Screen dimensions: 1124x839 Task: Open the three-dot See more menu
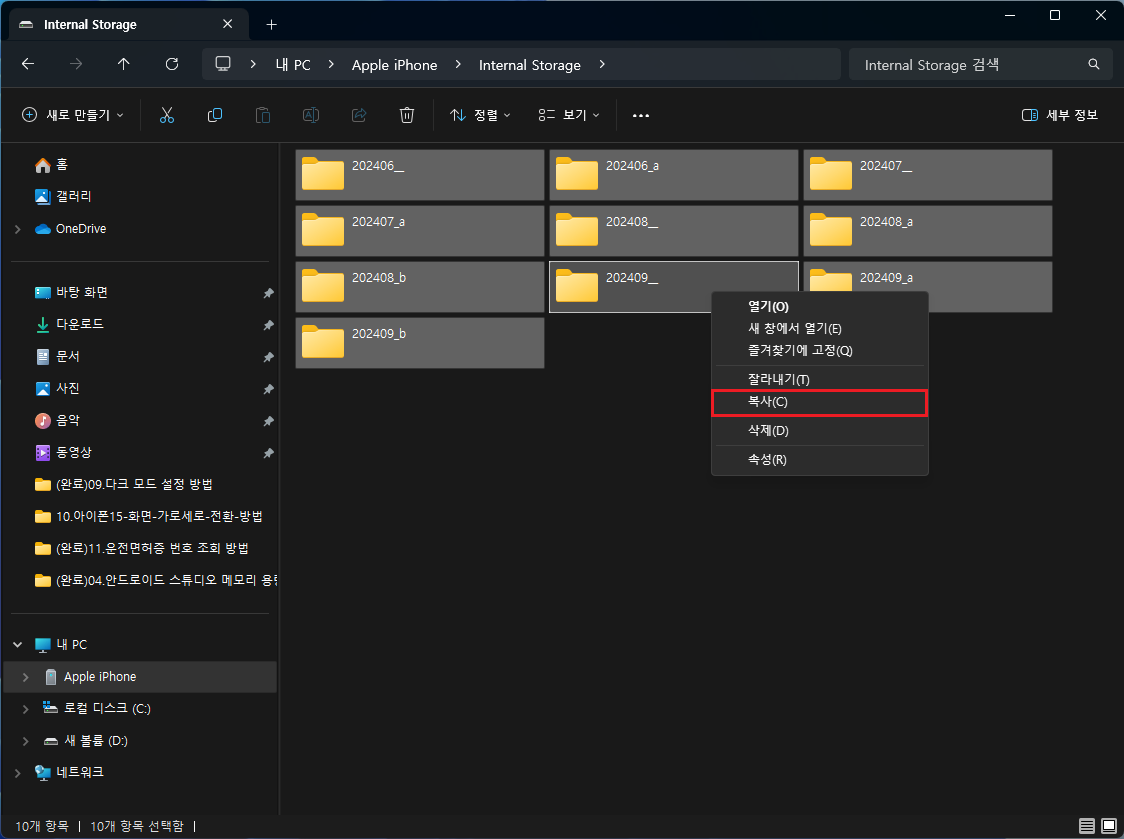(x=641, y=115)
